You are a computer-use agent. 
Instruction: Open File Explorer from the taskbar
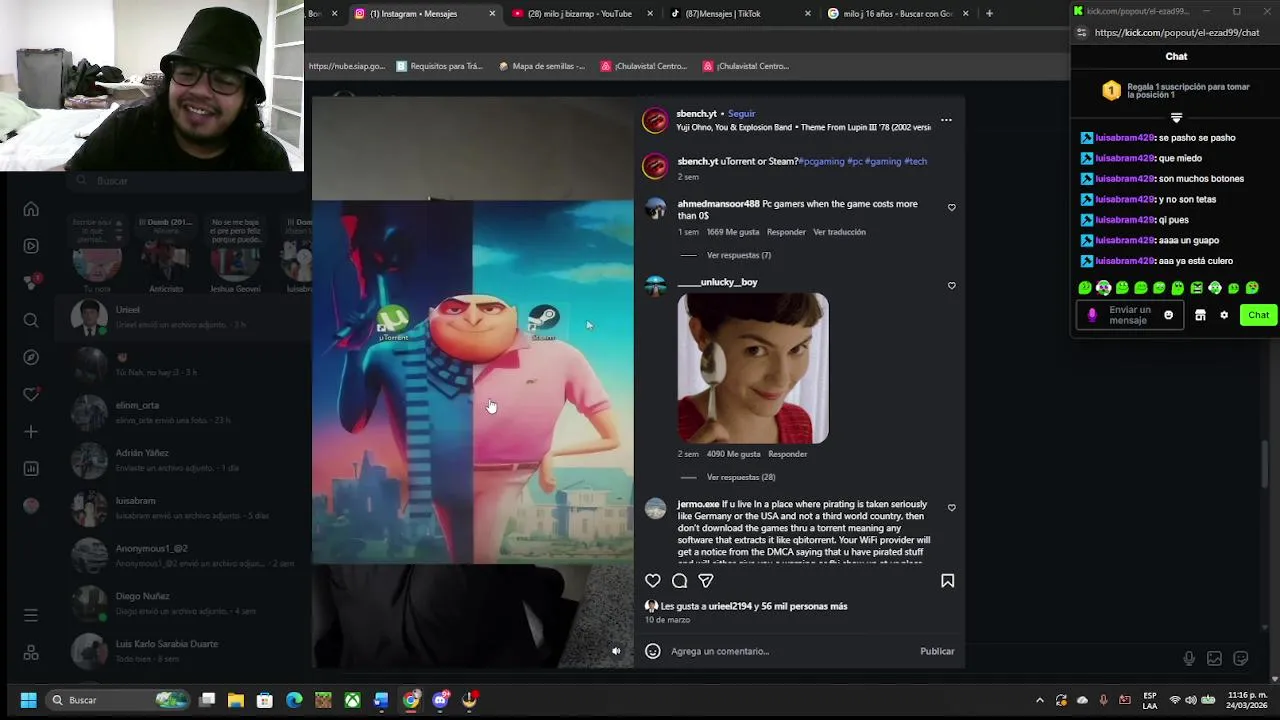(236, 700)
